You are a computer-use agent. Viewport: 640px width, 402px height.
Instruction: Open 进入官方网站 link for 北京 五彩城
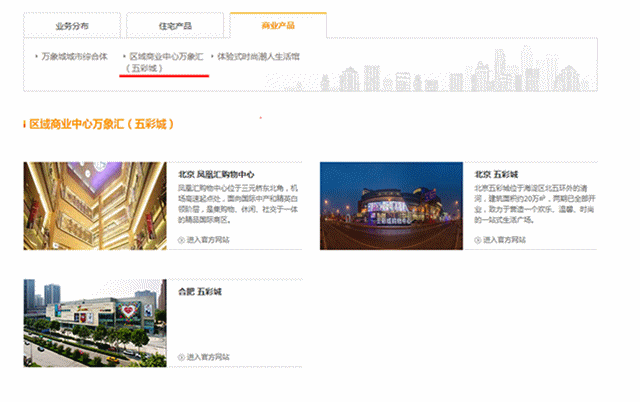[504, 240]
